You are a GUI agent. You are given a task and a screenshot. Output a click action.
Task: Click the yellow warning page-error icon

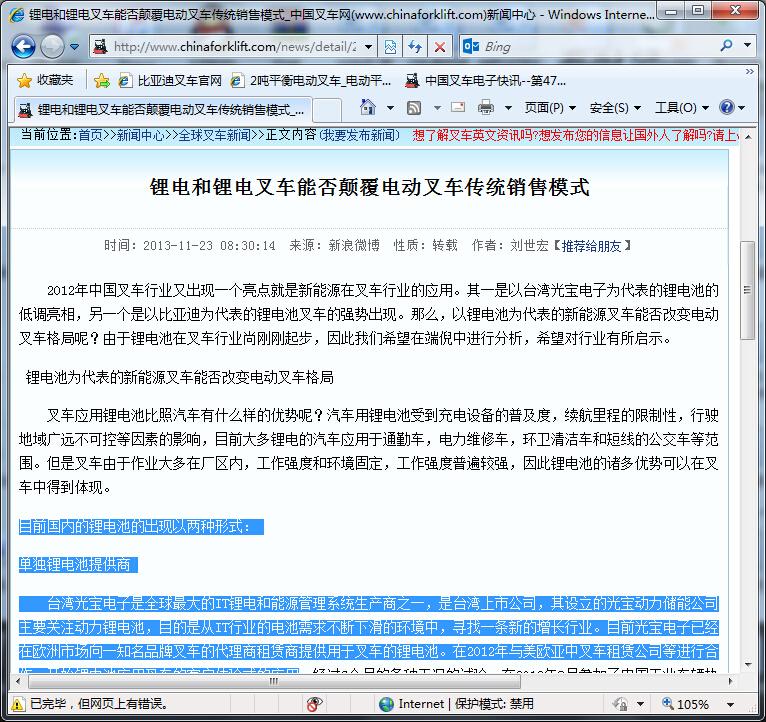[17, 704]
